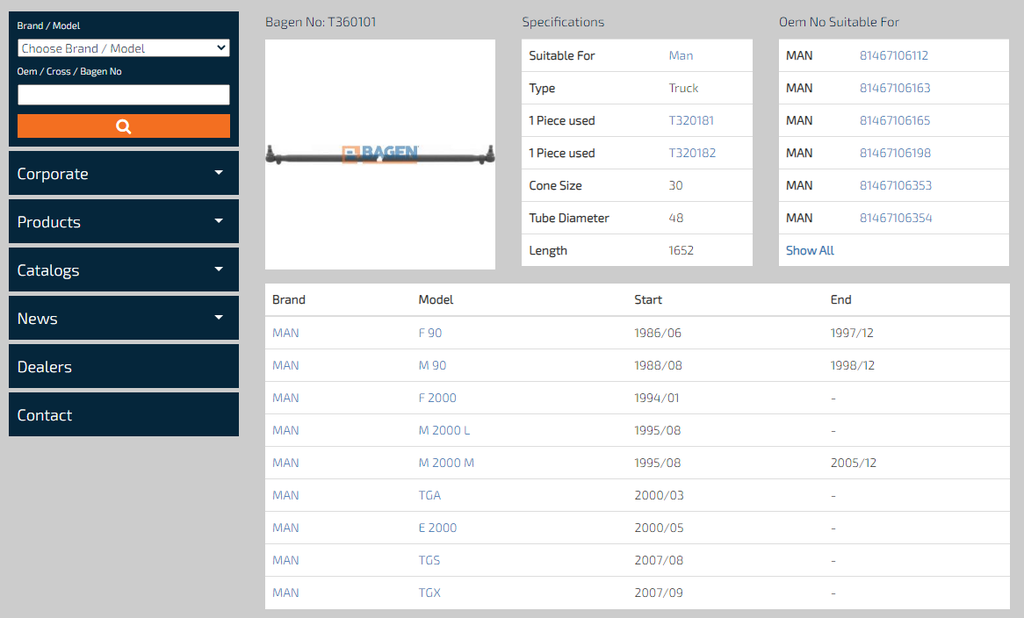Open the M 90 model link
The image size is (1024, 618).
pos(432,365)
